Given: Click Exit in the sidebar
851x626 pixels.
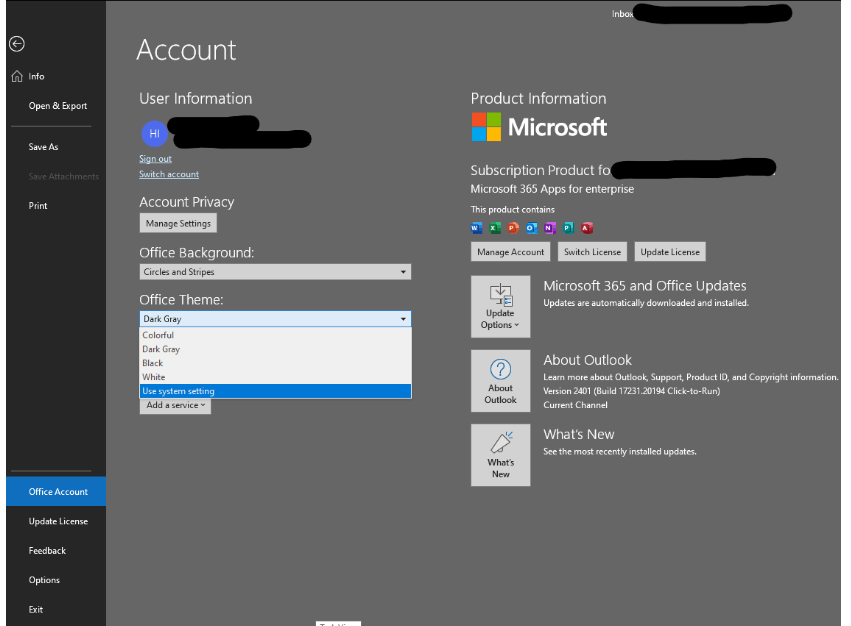Looking at the screenshot, I should [56, 610].
